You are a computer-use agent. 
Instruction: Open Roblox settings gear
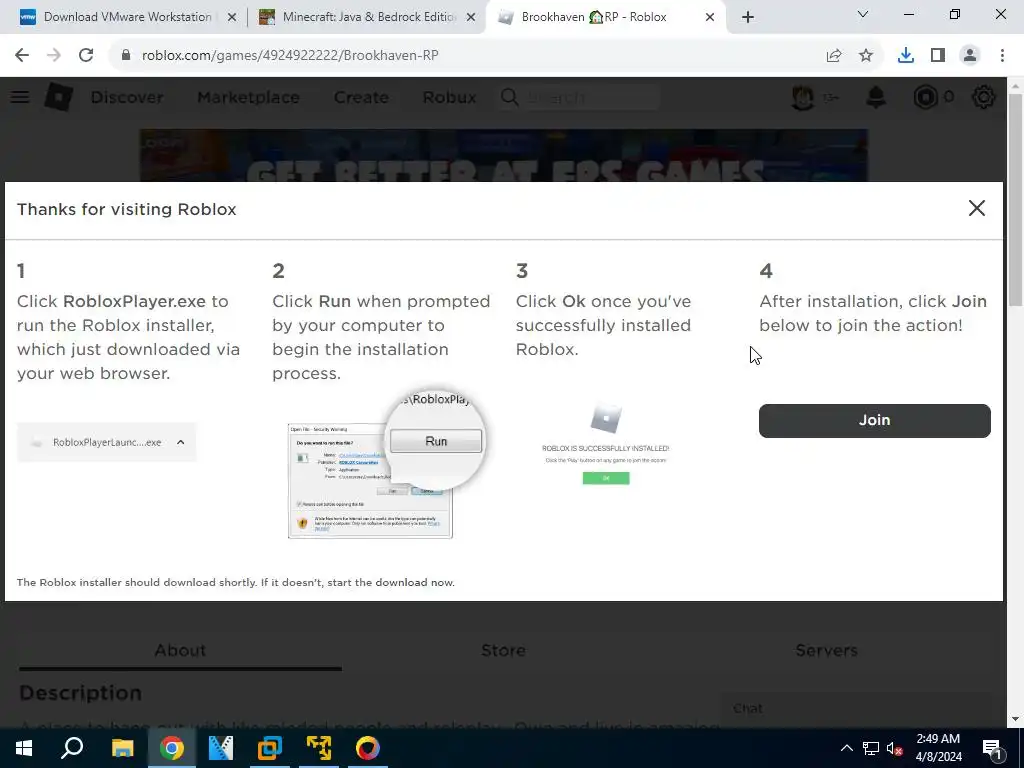(x=984, y=97)
